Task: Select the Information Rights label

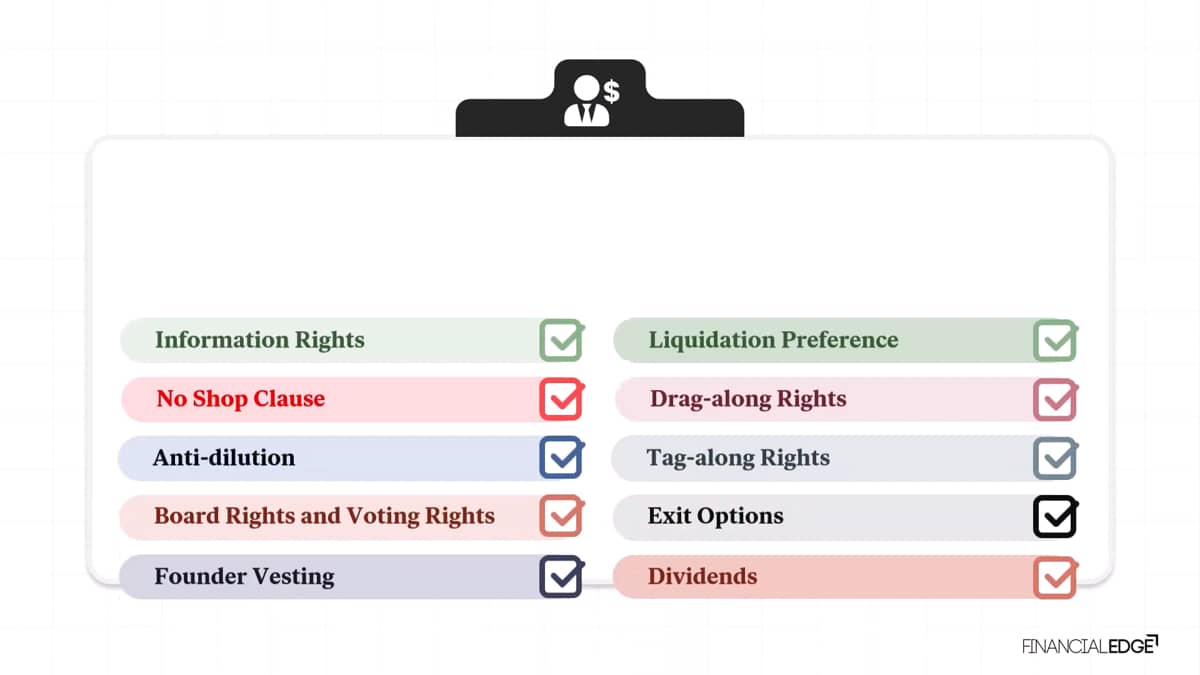Action: (x=260, y=340)
